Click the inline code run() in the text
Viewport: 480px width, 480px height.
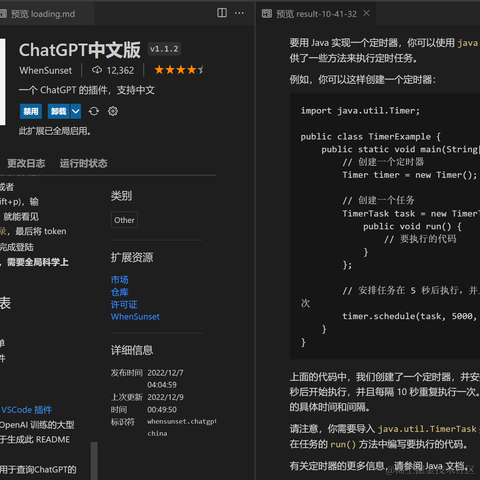tap(343, 444)
